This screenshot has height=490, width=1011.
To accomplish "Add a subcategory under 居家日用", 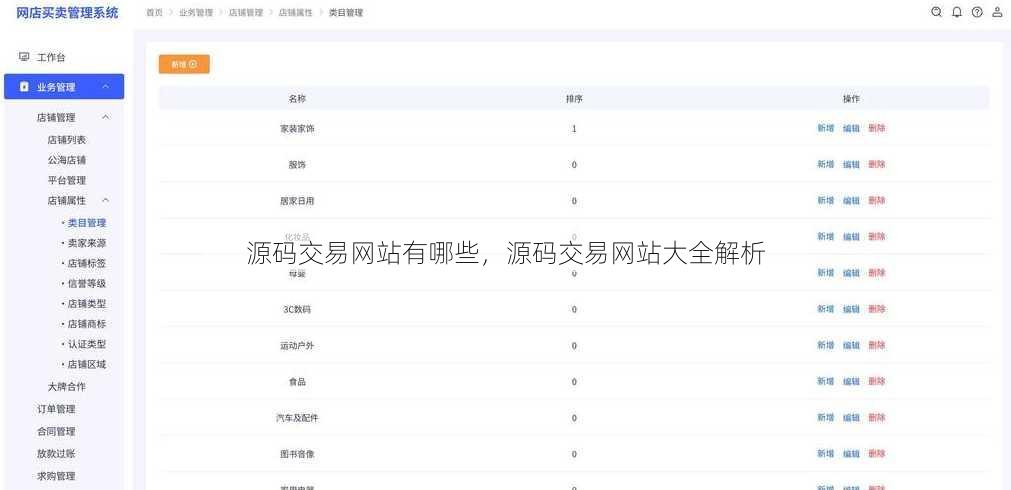I will point(826,201).
